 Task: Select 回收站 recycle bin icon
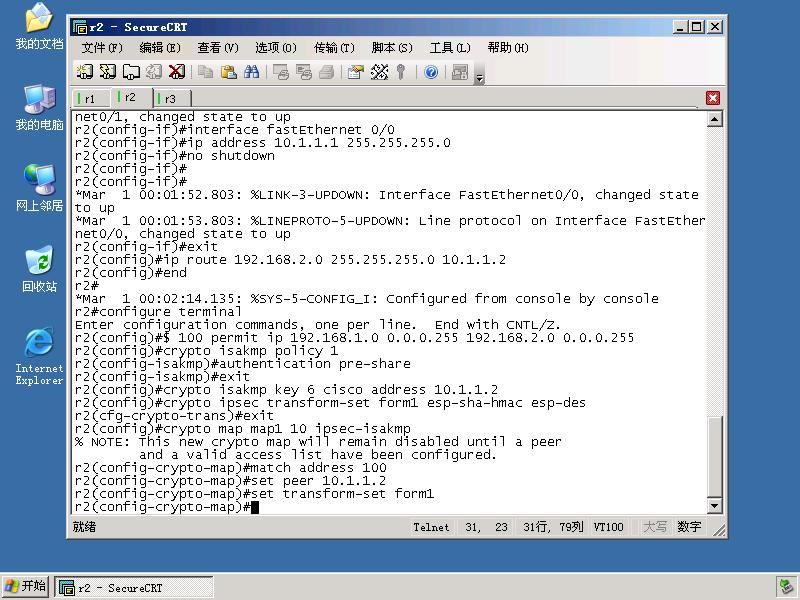pyautogui.click(x=39, y=269)
